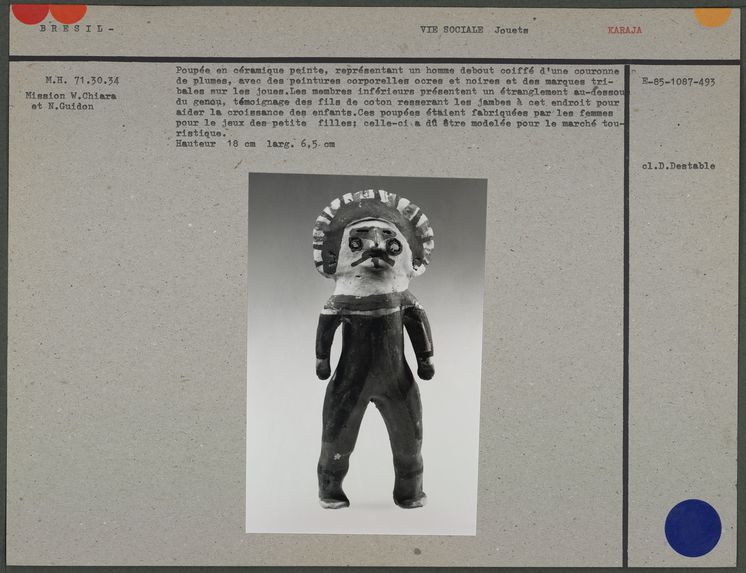Image resolution: width=746 pixels, height=573 pixels.
Task: Click the vertical black divider line
Action: pos(626,300)
